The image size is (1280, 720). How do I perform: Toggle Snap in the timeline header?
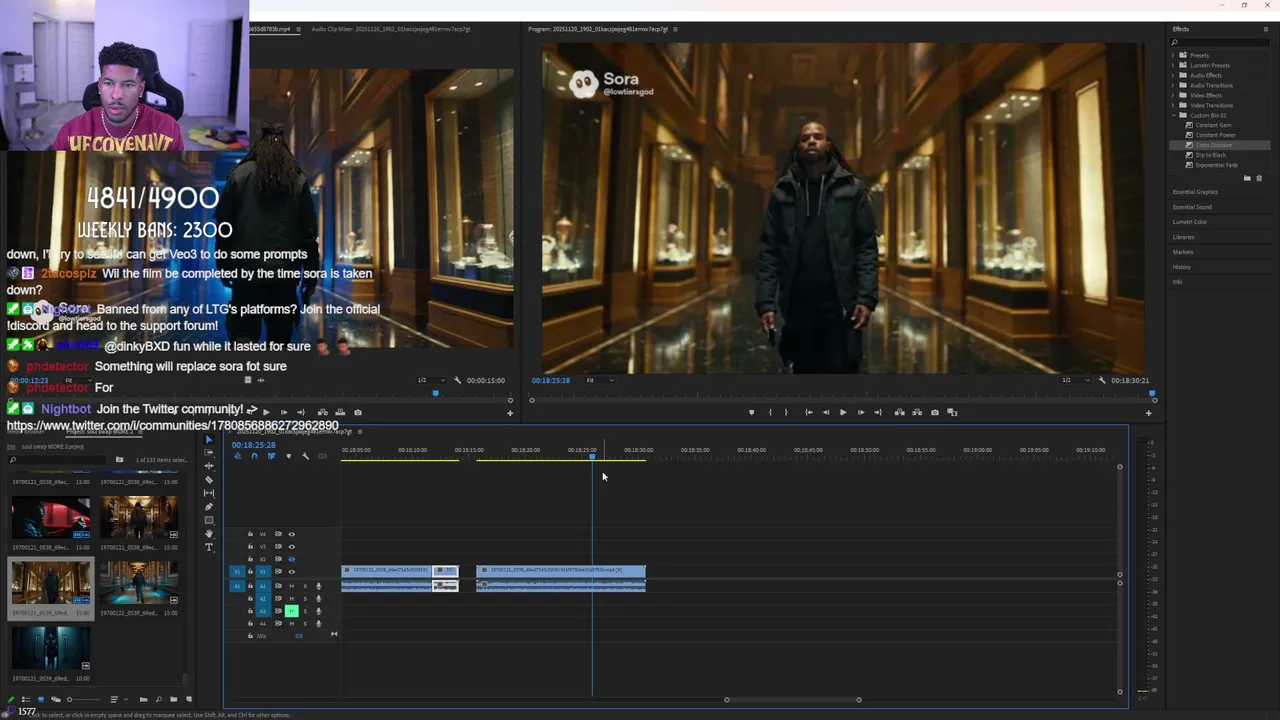point(254,456)
